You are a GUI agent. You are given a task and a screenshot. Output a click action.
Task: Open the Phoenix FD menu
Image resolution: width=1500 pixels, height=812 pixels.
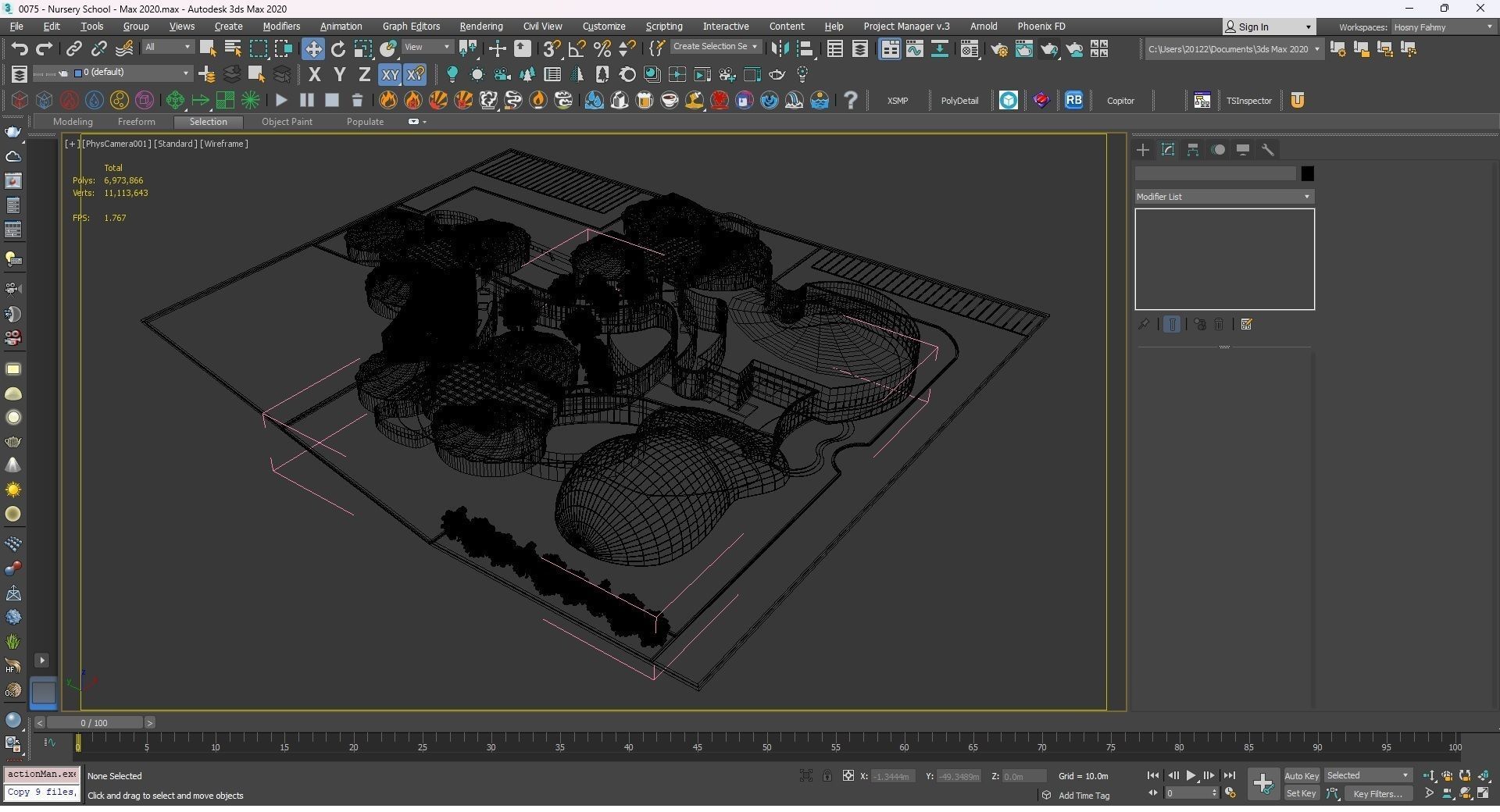coord(1041,27)
